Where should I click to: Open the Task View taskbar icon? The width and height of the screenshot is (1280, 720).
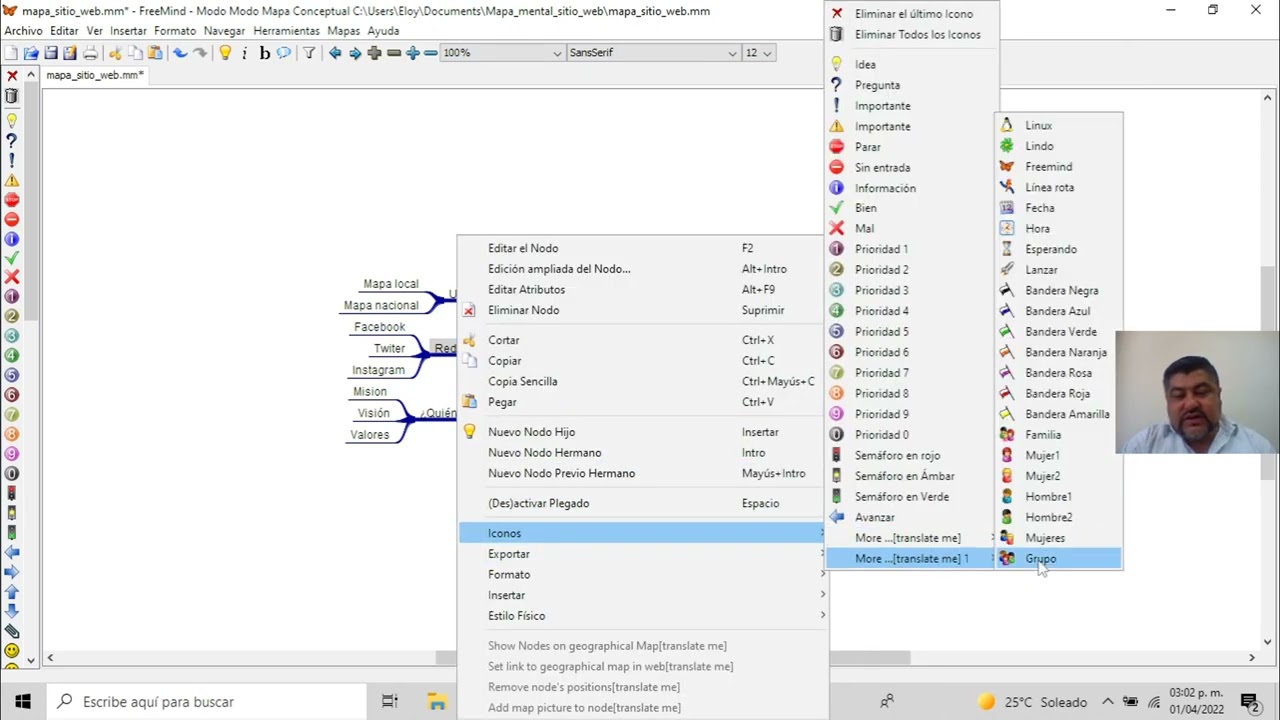[x=390, y=702]
